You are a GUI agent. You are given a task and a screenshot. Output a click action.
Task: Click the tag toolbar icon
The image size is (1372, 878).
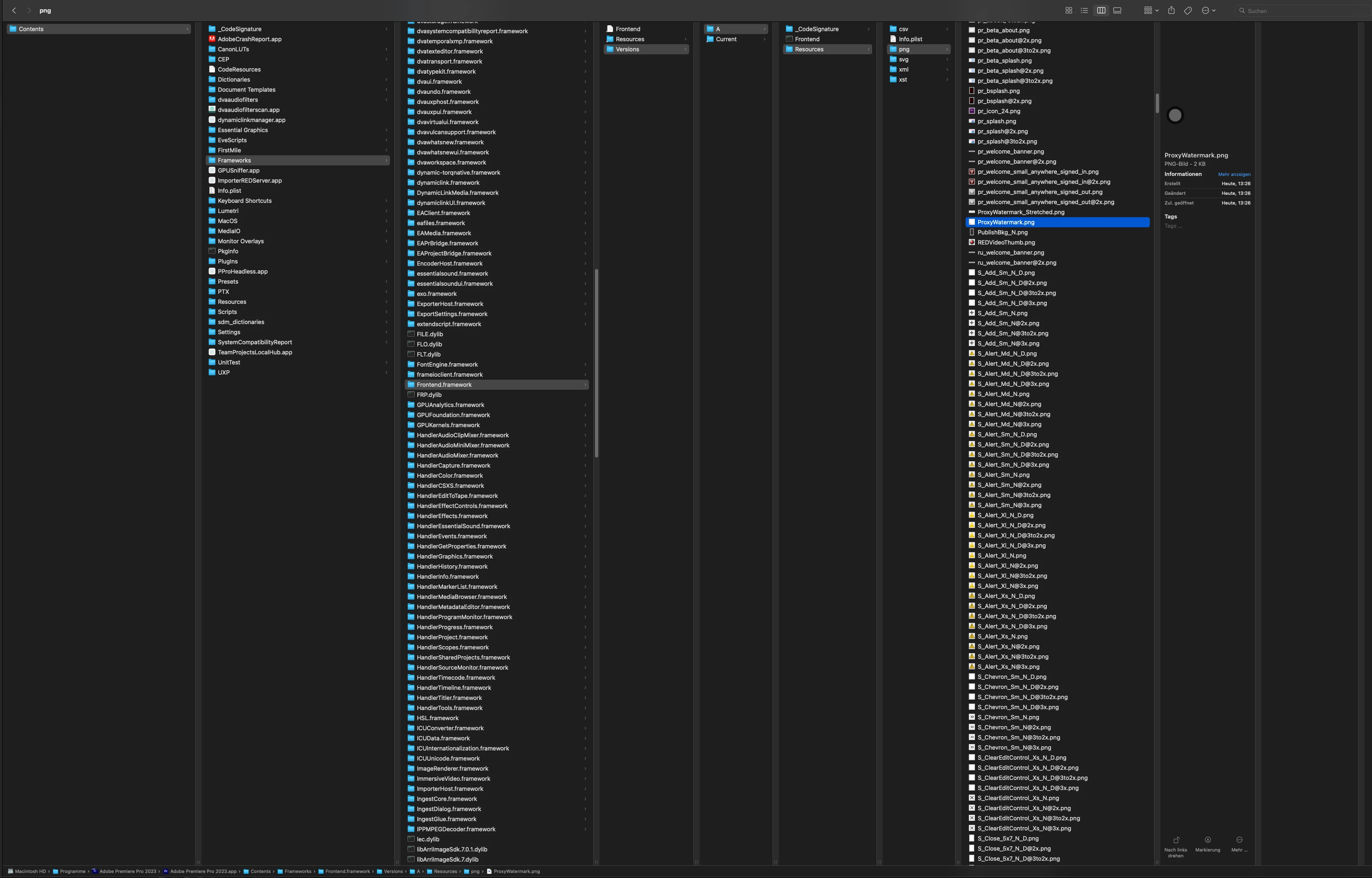coord(1187,10)
